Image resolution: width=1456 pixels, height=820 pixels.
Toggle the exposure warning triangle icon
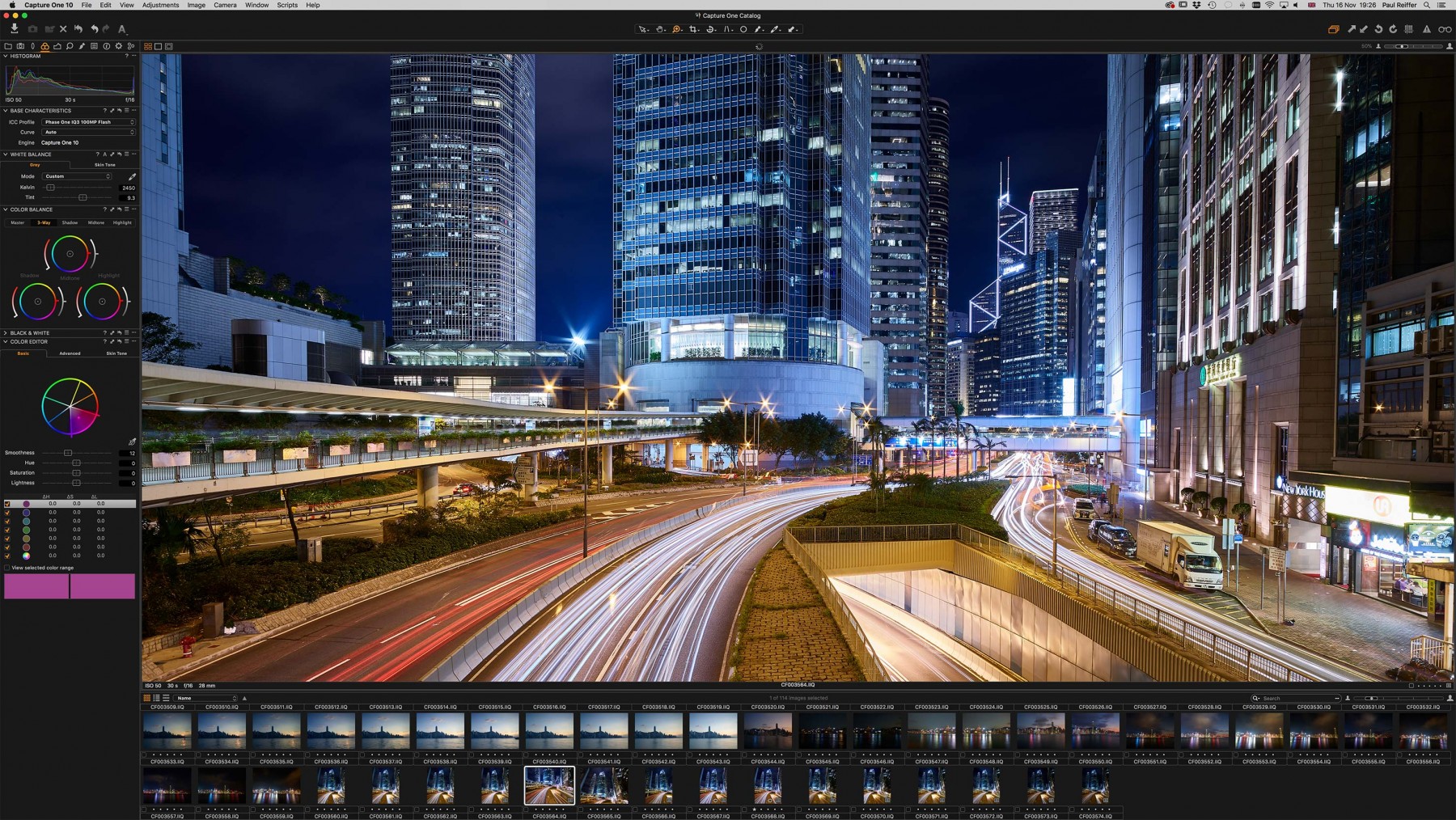click(x=1428, y=29)
